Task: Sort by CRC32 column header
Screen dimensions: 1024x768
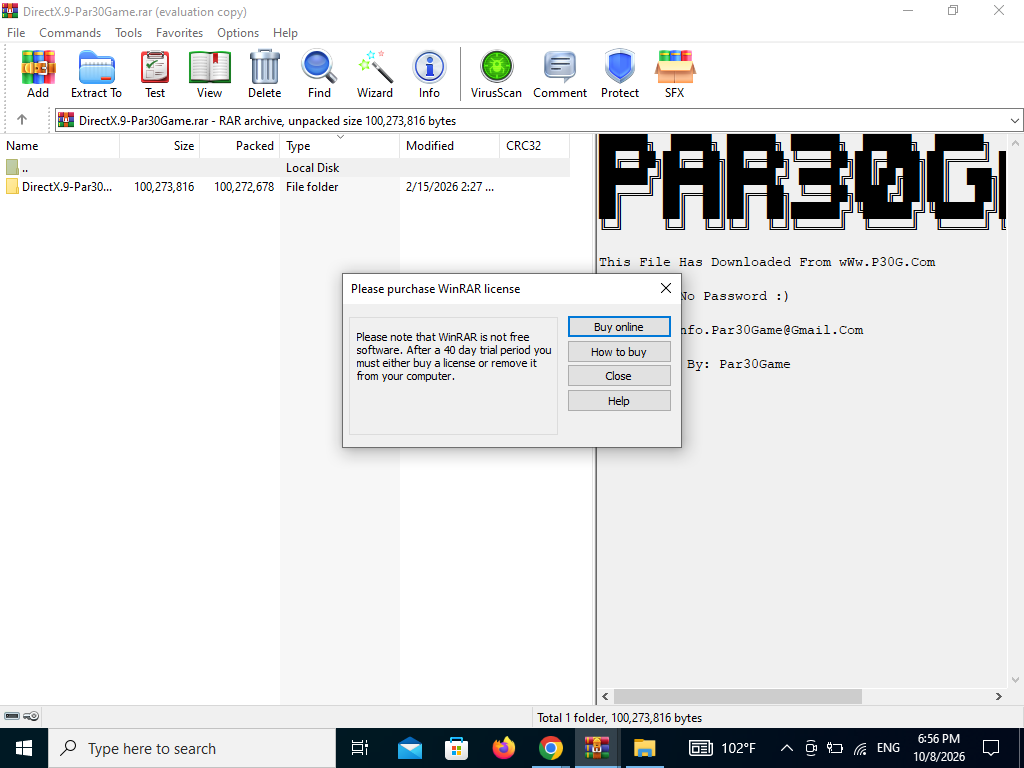Action: tap(534, 146)
